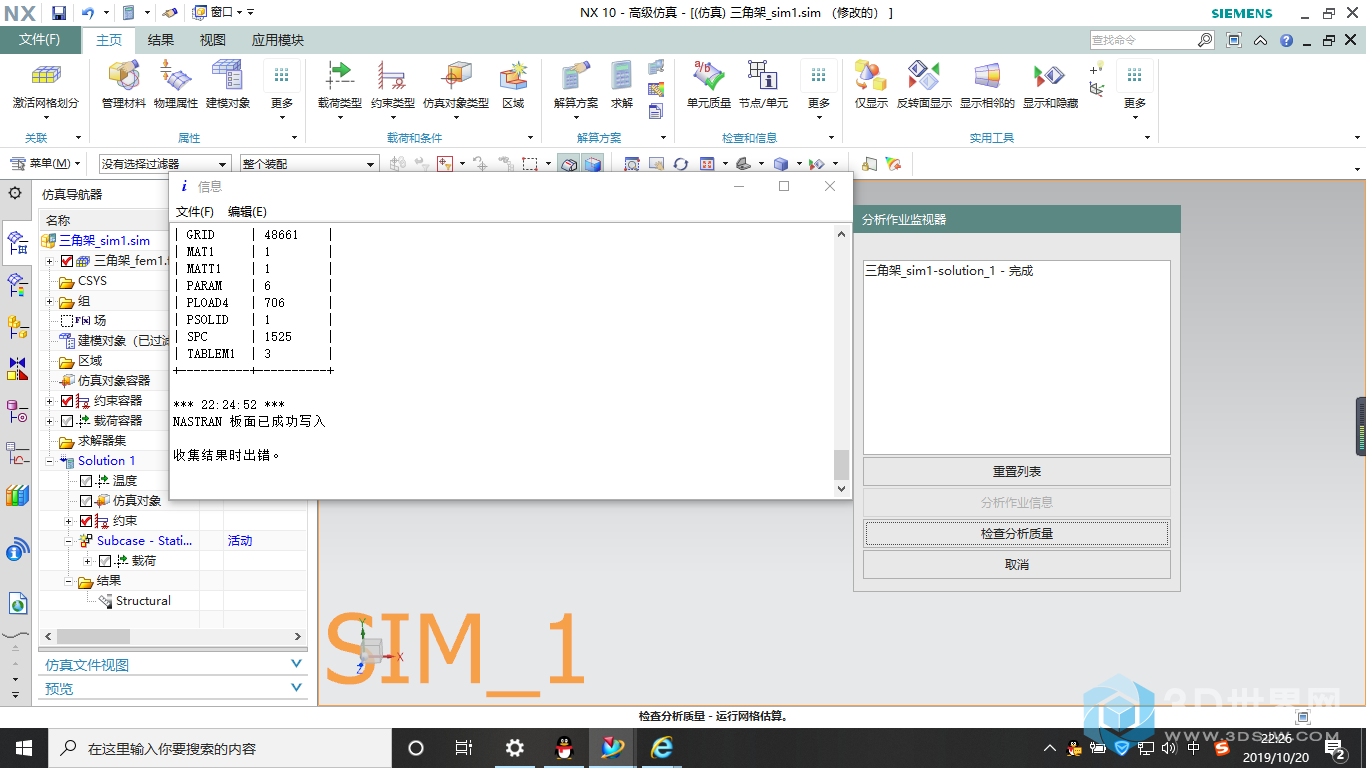Open 仿真对象类型 tool

click(456, 76)
